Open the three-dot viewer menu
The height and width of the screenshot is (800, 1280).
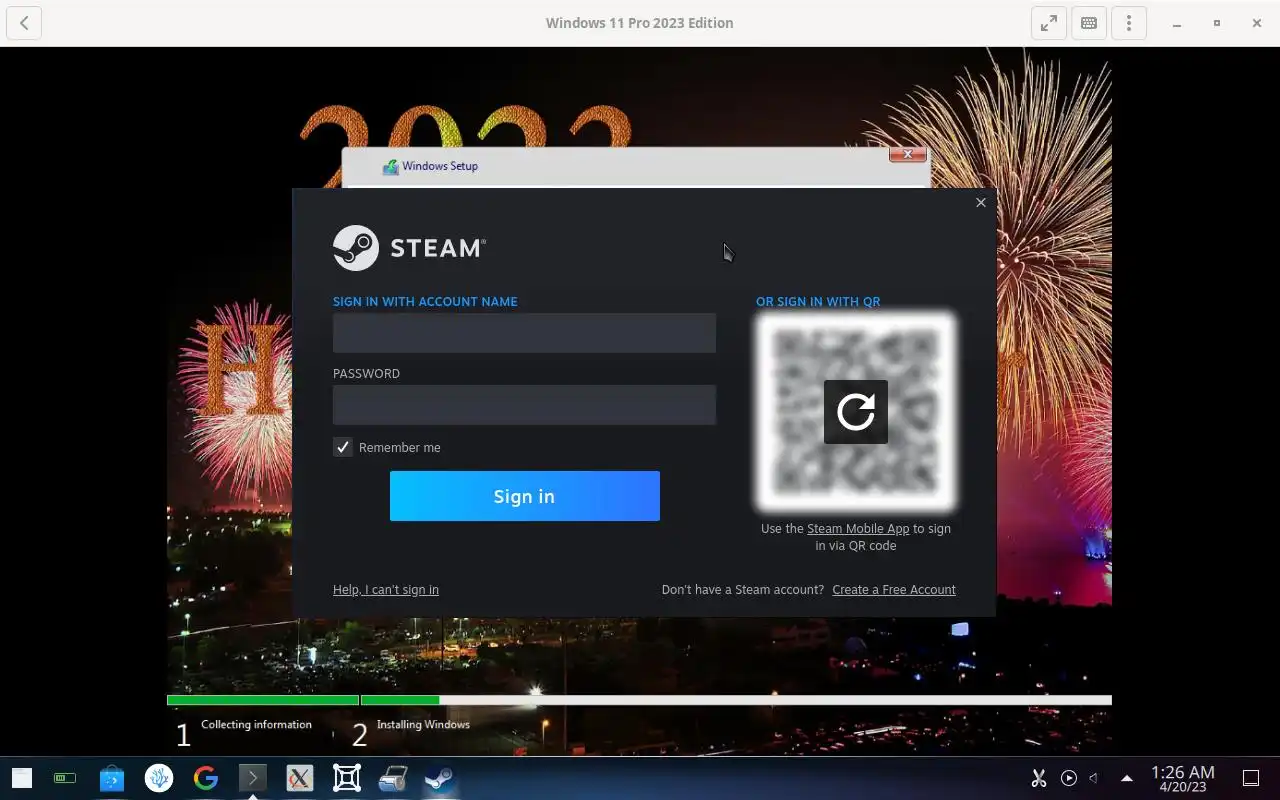[x=1129, y=23]
